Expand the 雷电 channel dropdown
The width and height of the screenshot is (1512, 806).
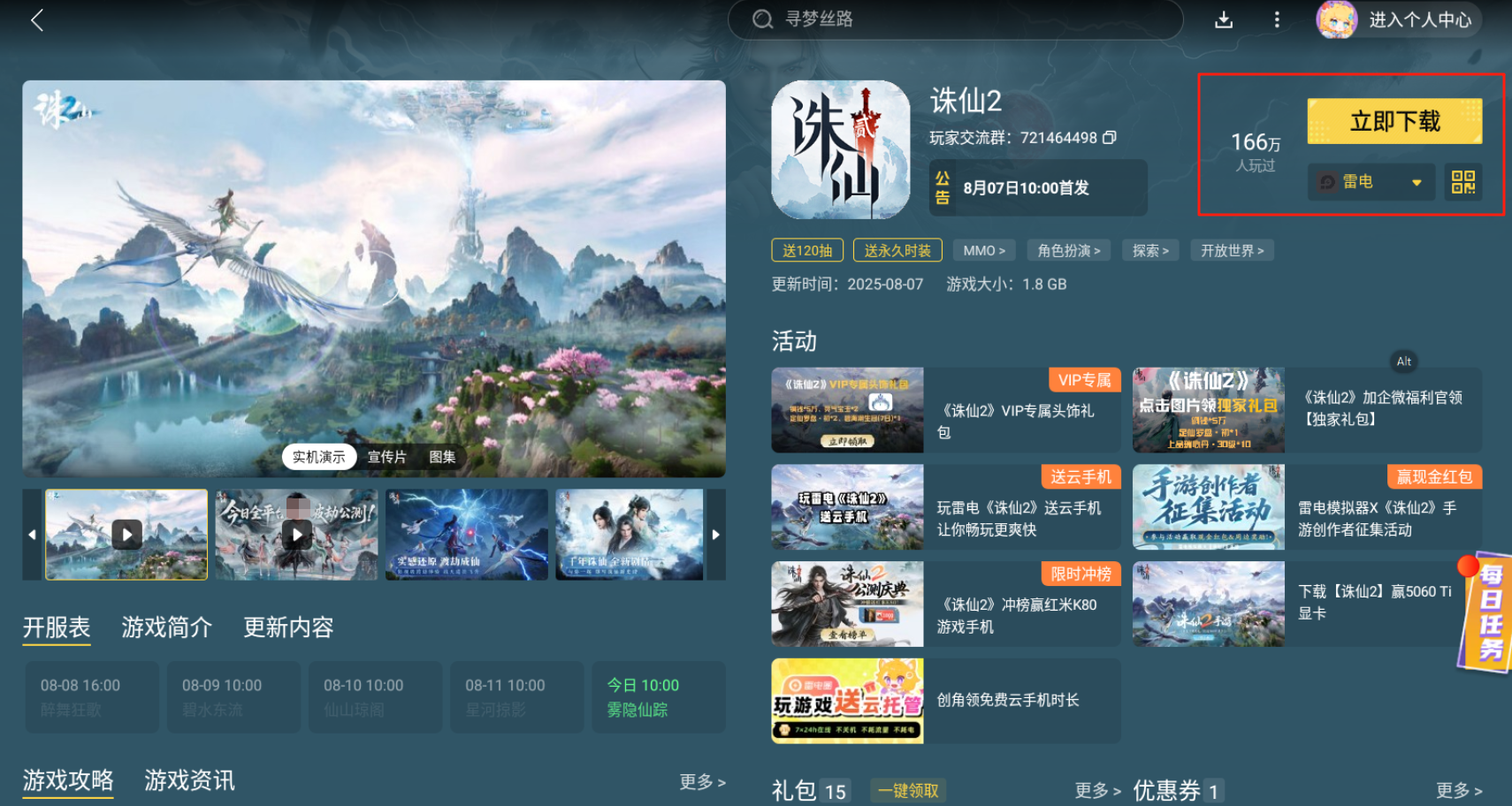[x=1371, y=182]
